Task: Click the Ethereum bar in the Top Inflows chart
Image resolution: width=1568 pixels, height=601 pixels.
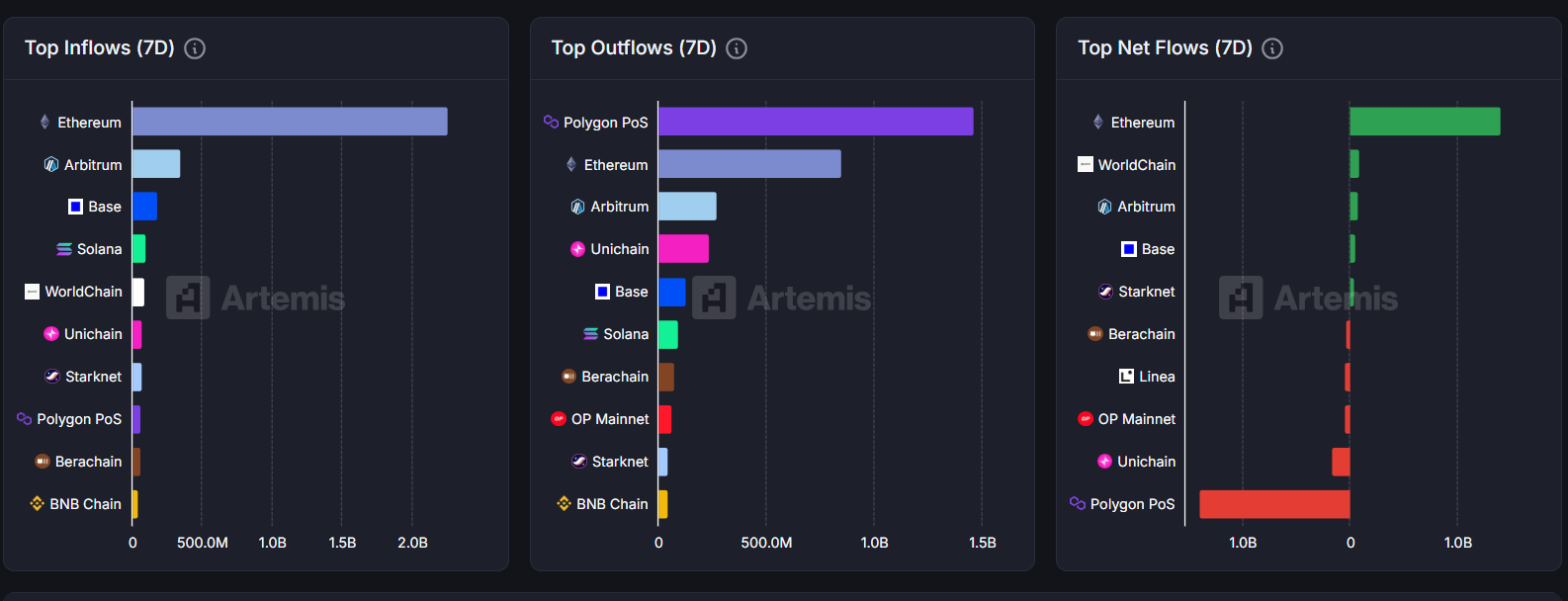Action: pos(290,122)
